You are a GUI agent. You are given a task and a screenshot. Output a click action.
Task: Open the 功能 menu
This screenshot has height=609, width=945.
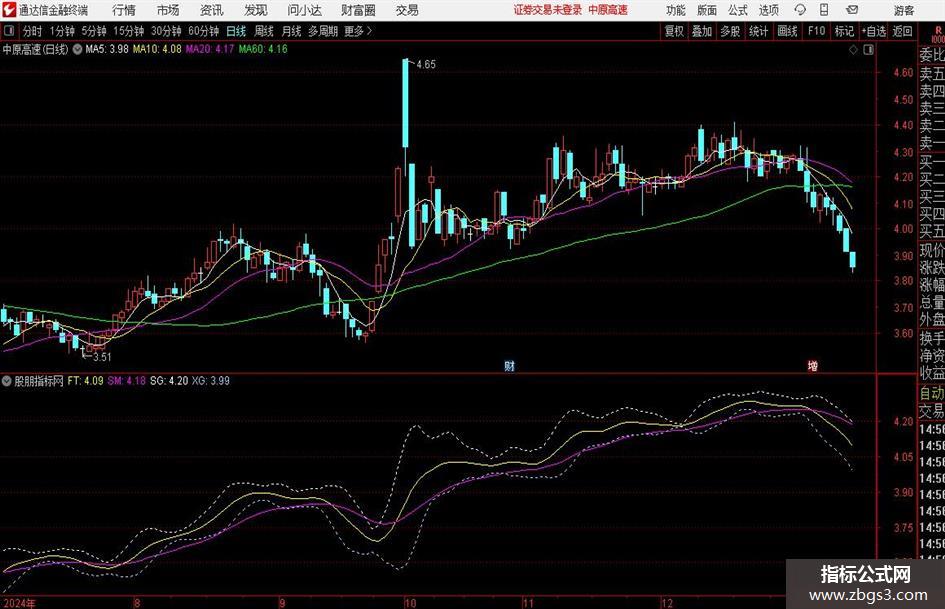676,10
